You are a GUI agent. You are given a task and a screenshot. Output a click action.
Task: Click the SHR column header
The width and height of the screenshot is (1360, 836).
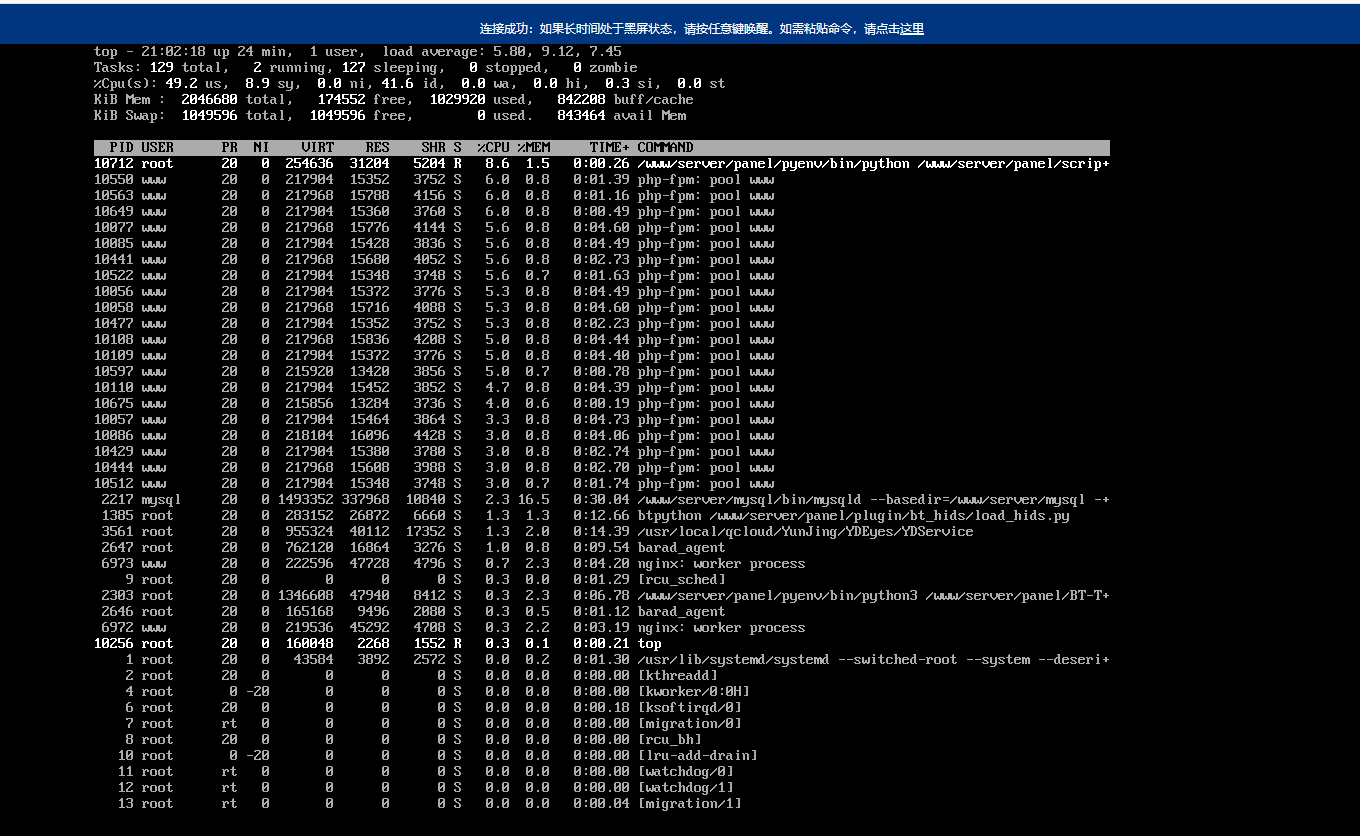click(434, 147)
